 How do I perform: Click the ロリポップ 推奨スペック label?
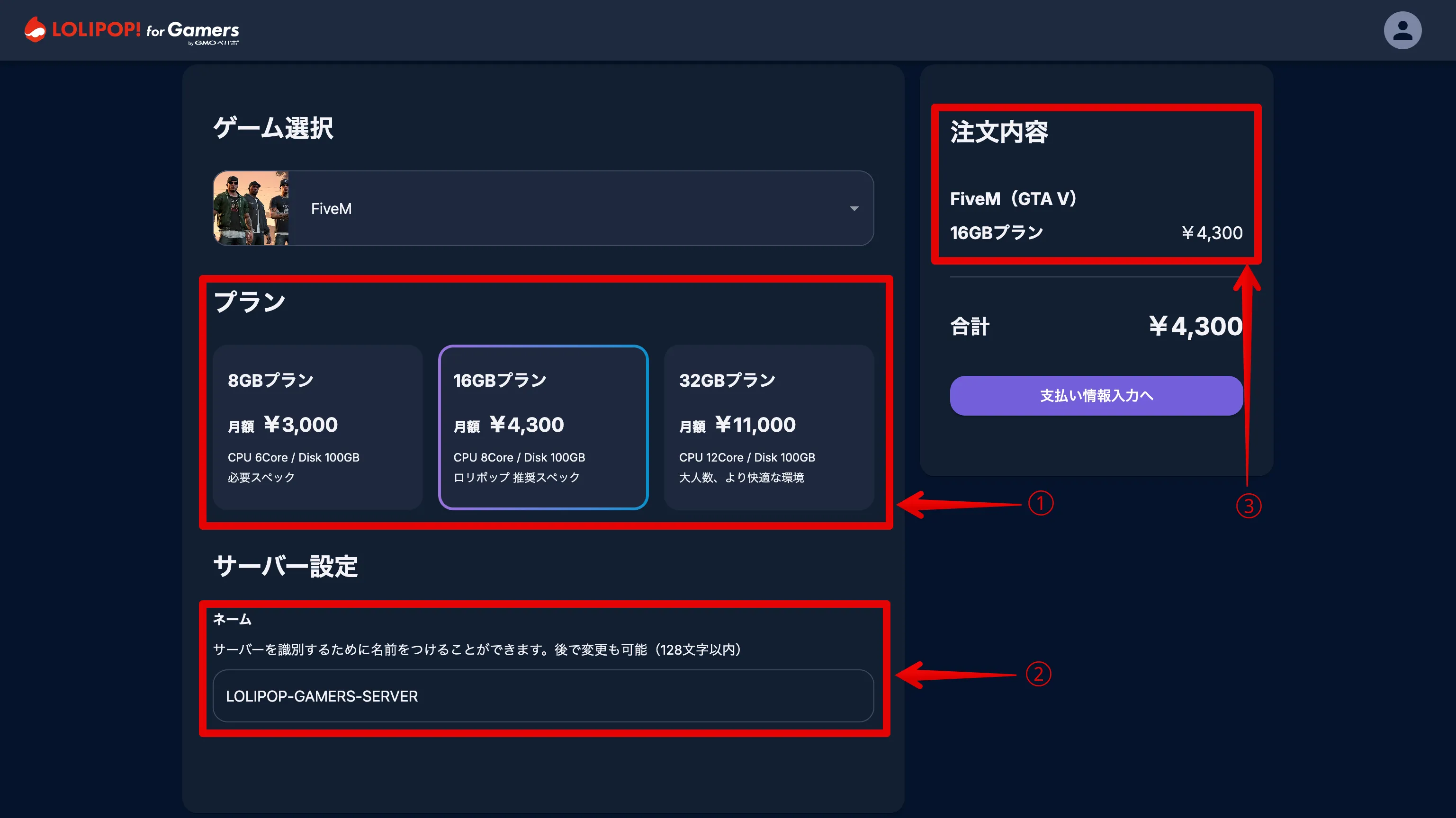click(x=517, y=478)
